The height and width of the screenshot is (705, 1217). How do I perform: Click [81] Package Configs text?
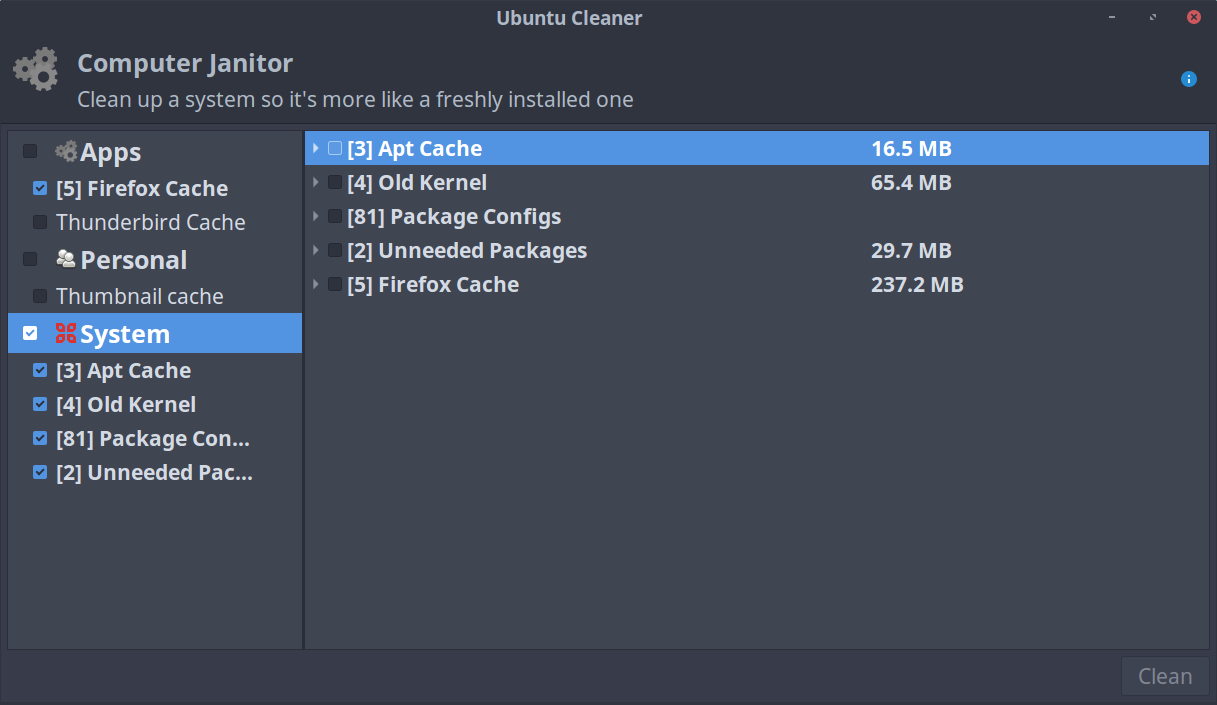[x=454, y=216]
